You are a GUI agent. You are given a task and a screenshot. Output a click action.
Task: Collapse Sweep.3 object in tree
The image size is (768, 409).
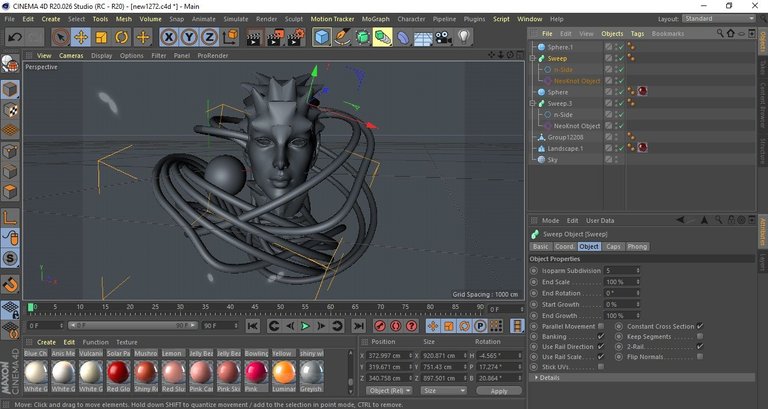532,103
